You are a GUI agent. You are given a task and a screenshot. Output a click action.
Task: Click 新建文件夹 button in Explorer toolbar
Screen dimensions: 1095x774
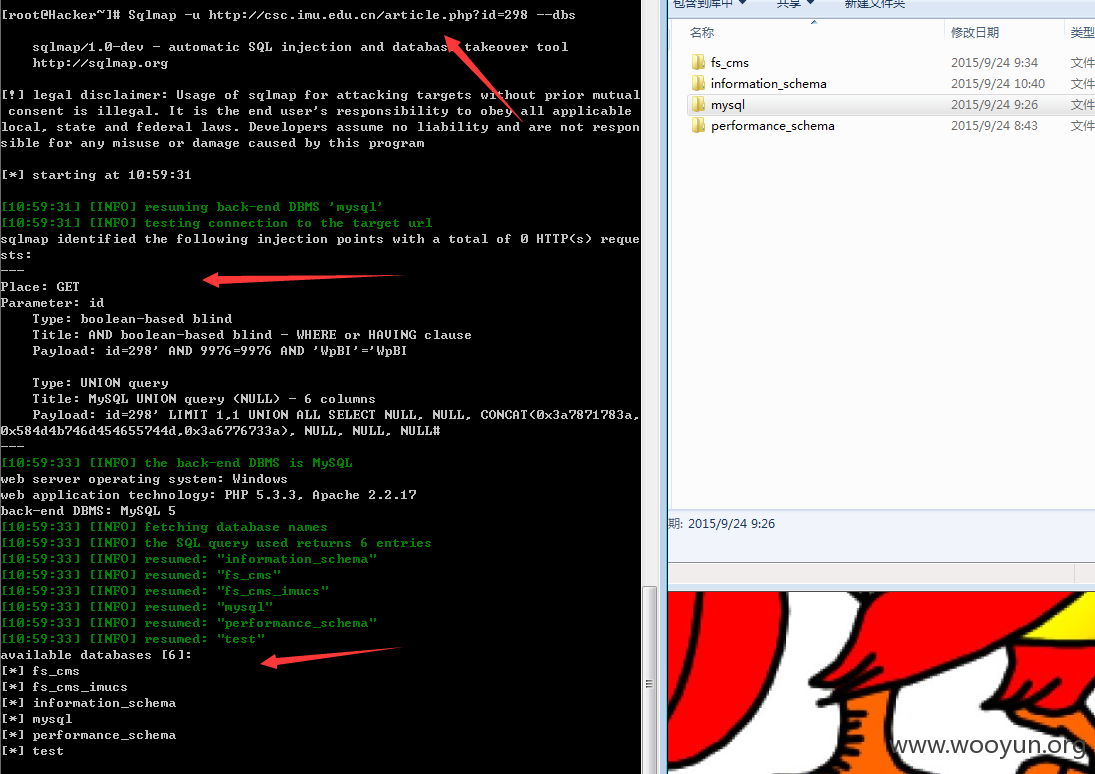[874, 3]
